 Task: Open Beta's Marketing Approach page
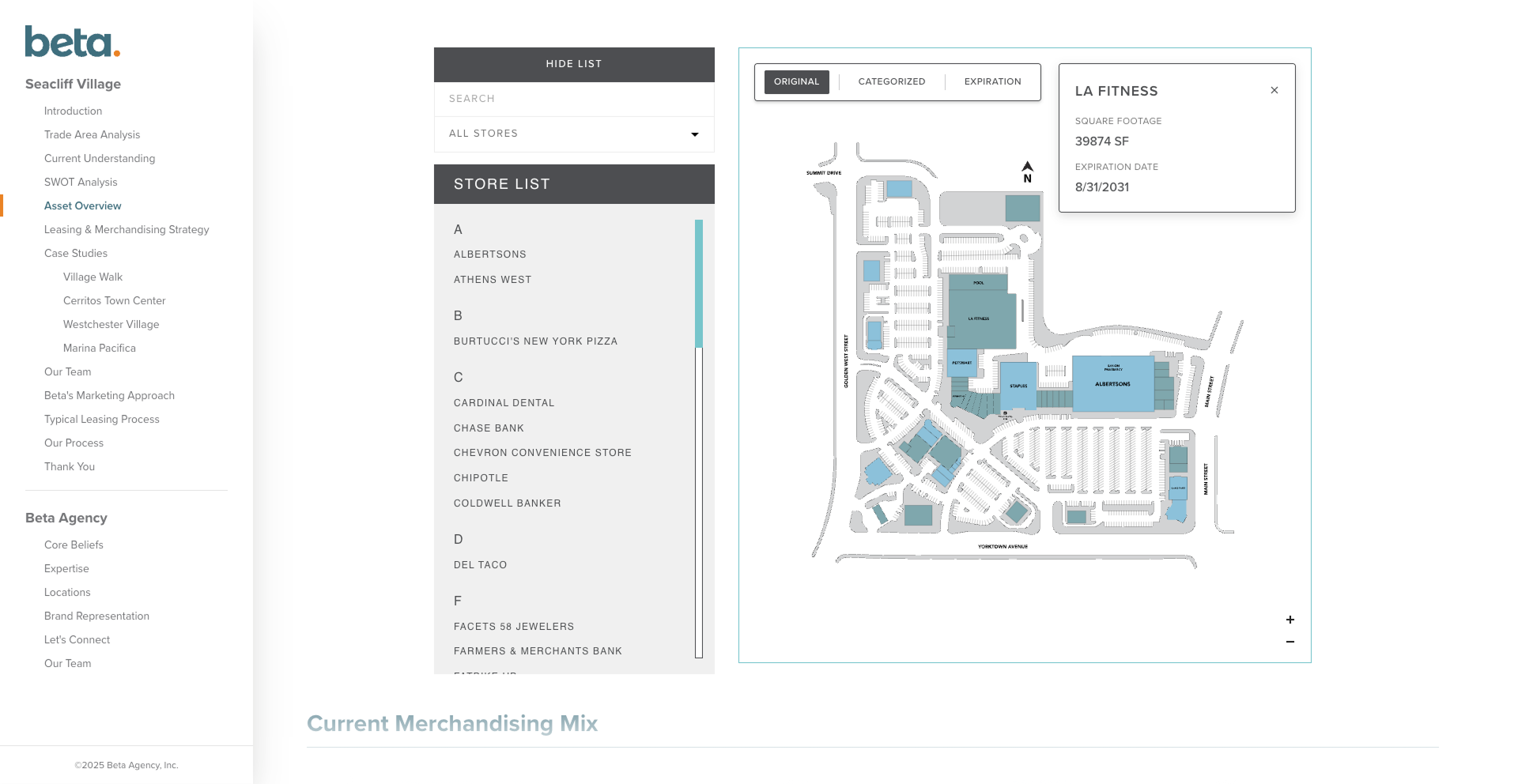click(x=109, y=396)
